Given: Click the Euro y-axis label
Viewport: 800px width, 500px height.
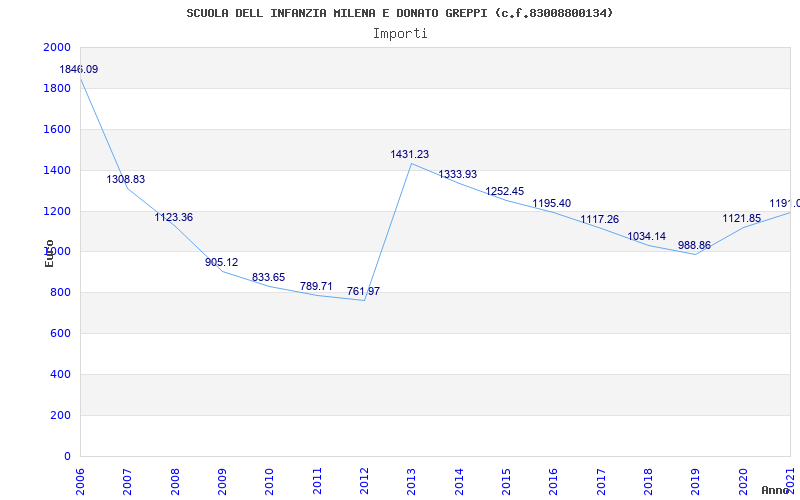Looking at the screenshot, I should [x=49, y=253].
